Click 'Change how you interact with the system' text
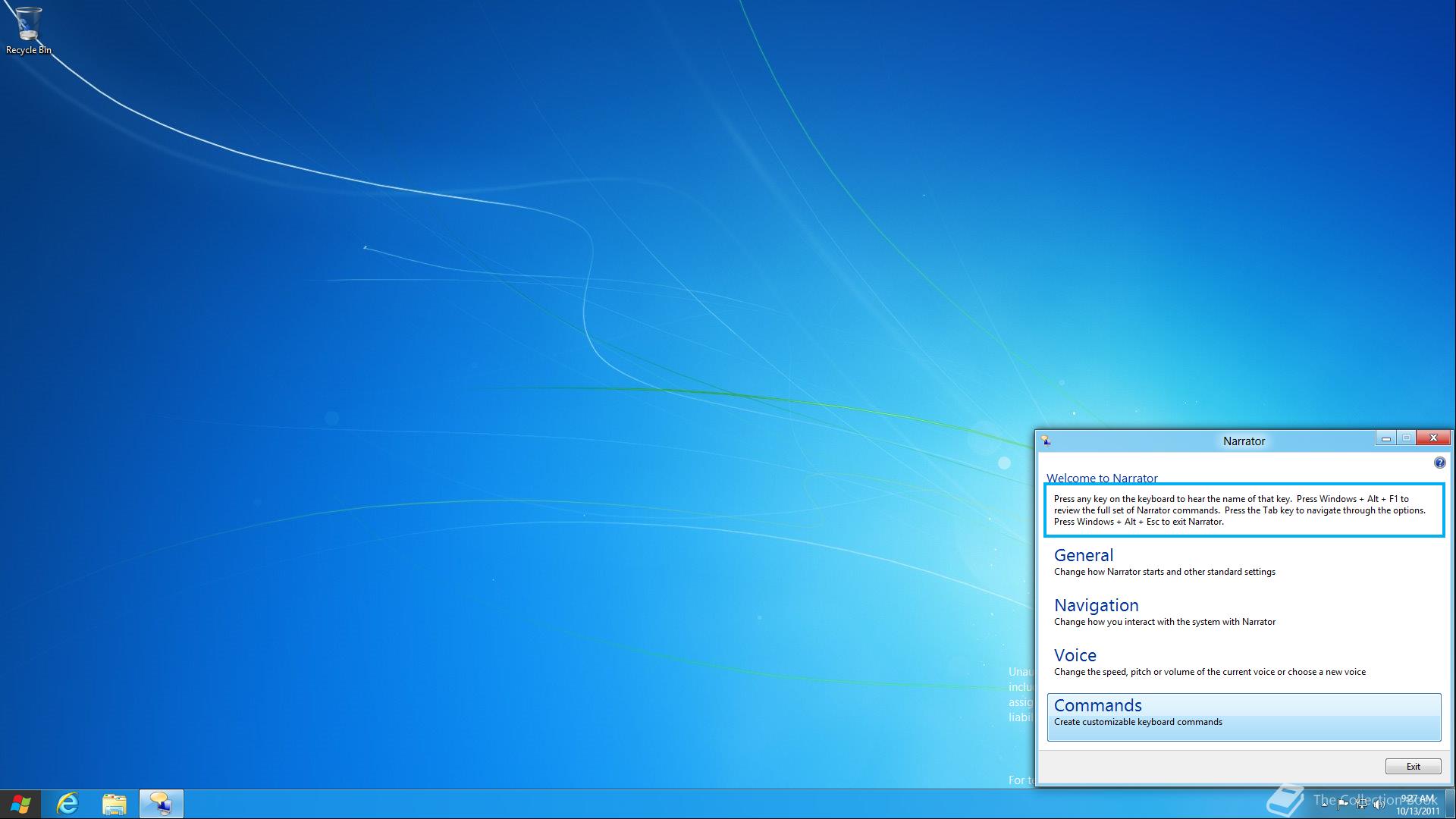The height and width of the screenshot is (819, 1456). tap(1165, 622)
